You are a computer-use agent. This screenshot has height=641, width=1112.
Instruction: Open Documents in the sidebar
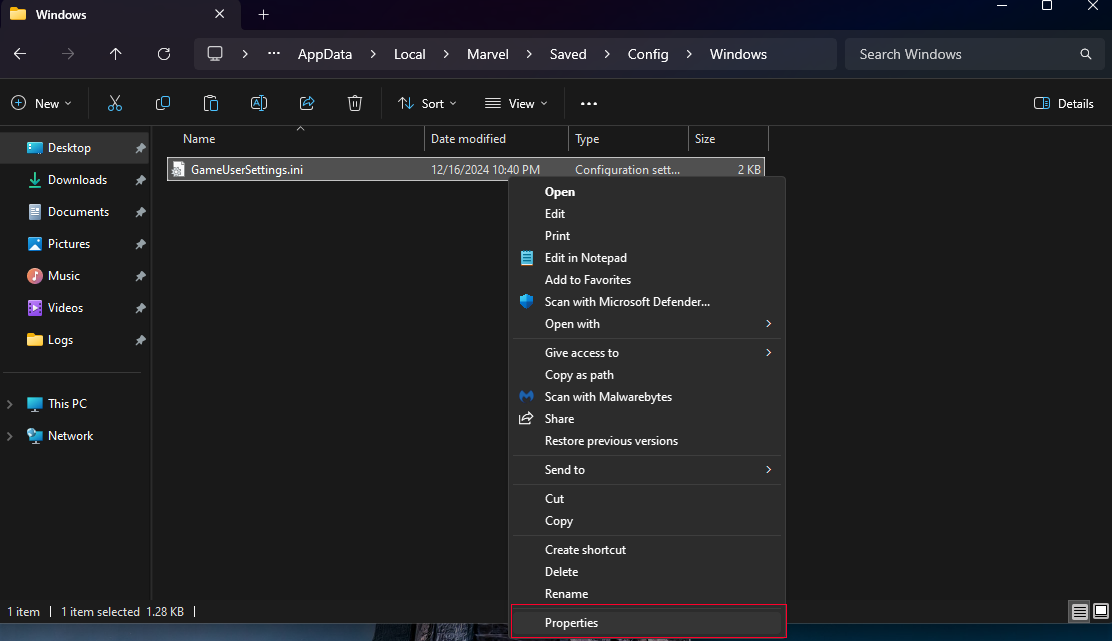[78, 212]
